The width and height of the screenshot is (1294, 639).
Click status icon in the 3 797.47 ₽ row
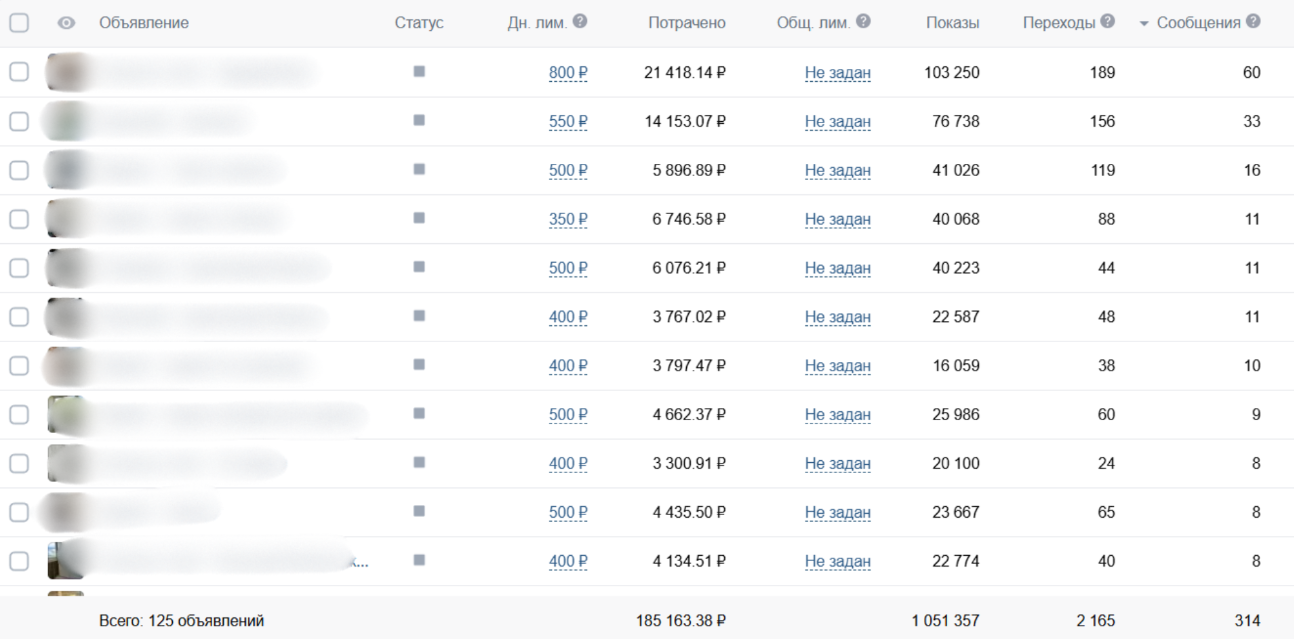[419, 365]
